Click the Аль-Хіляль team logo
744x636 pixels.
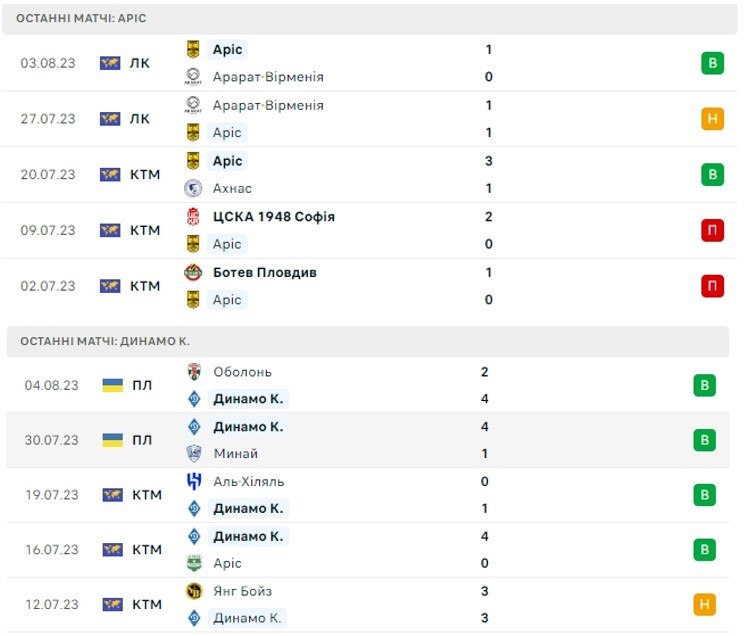[x=194, y=481]
